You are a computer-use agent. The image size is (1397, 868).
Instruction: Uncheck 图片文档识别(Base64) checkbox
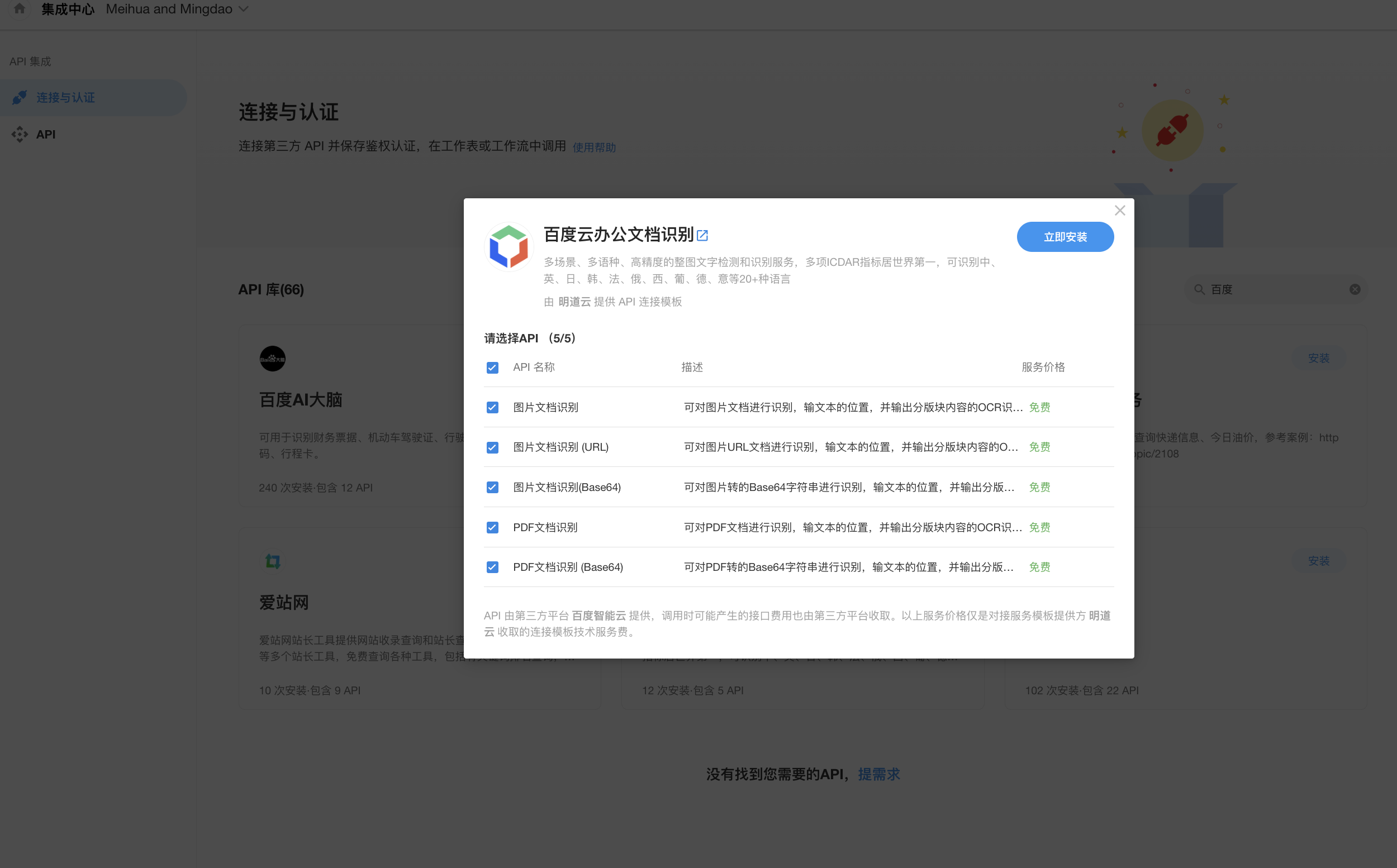[492, 488]
